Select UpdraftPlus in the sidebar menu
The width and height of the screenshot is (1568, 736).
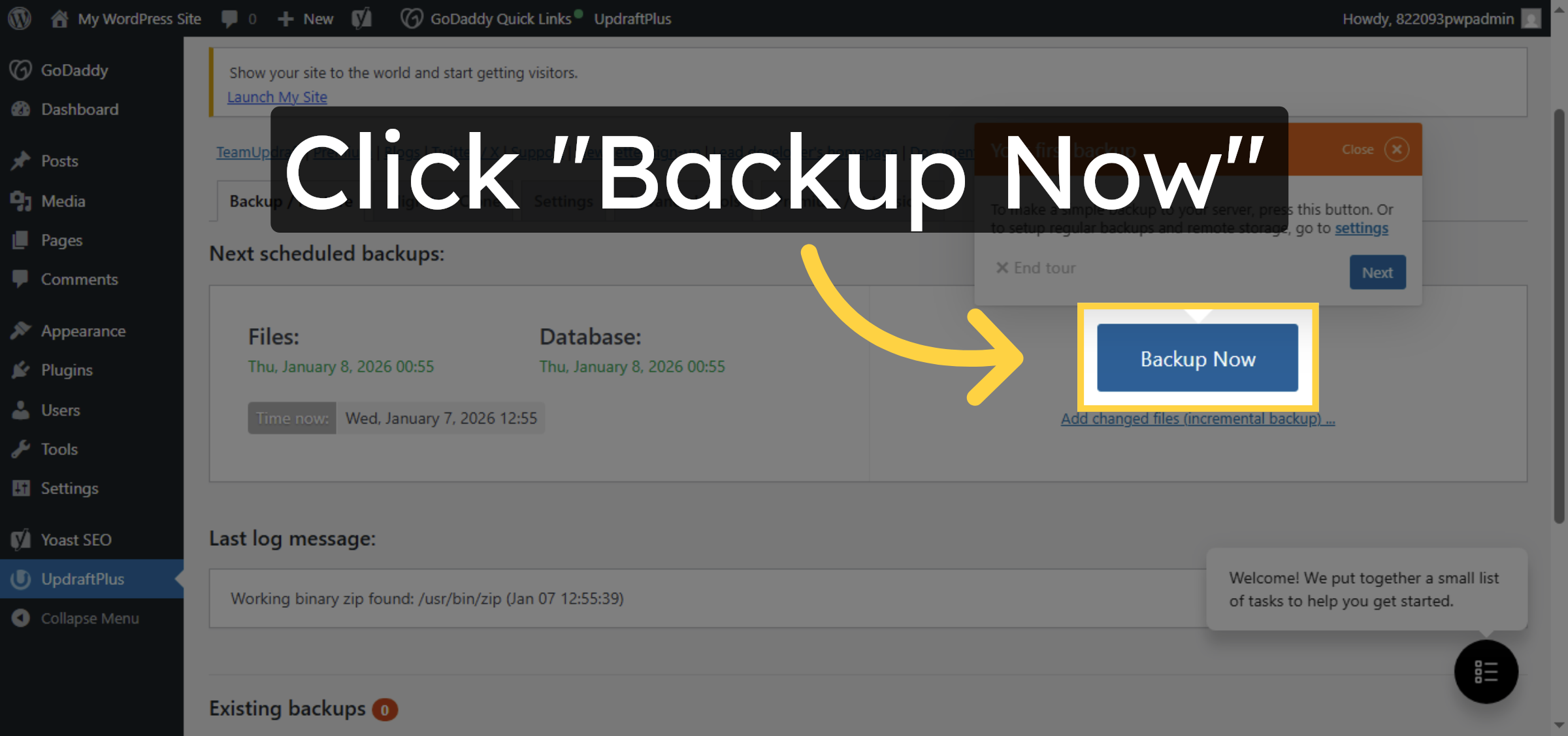(x=82, y=579)
